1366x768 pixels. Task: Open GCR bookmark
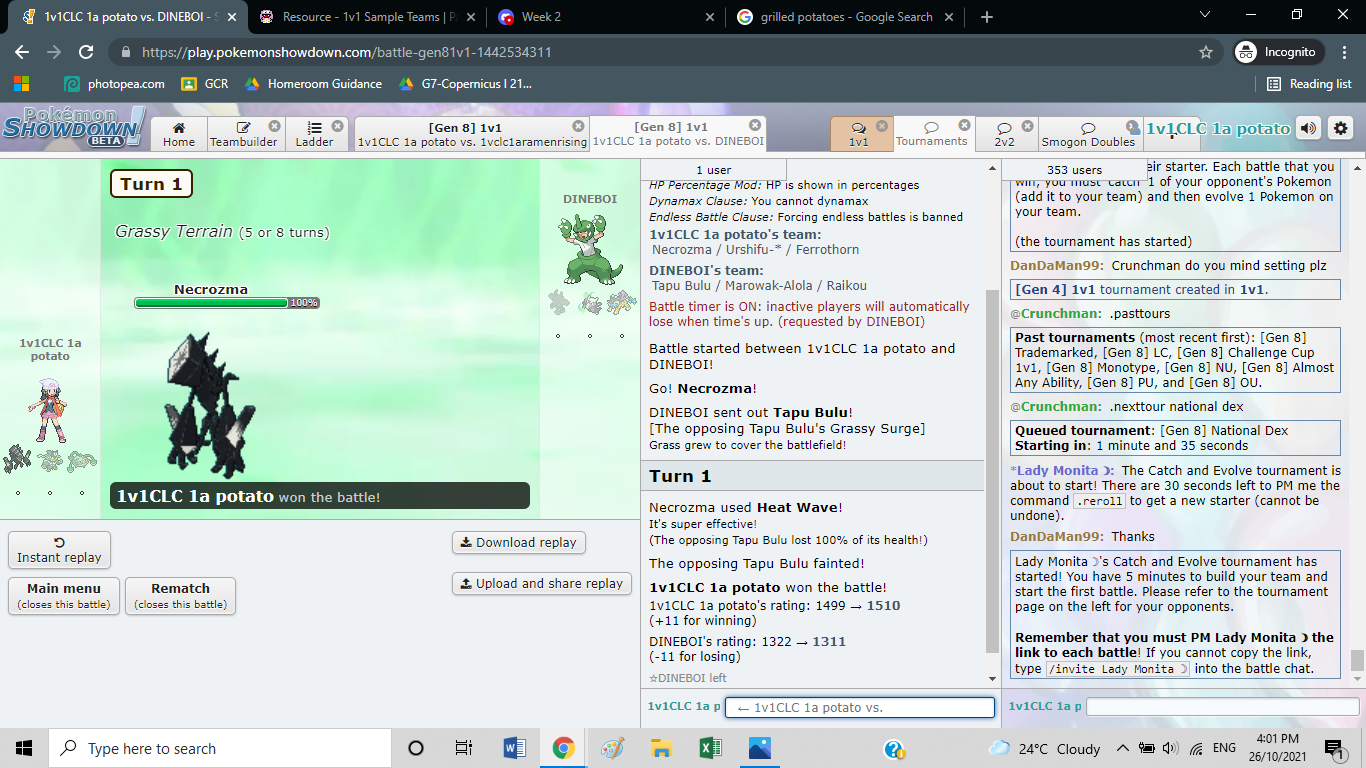[x=205, y=84]
